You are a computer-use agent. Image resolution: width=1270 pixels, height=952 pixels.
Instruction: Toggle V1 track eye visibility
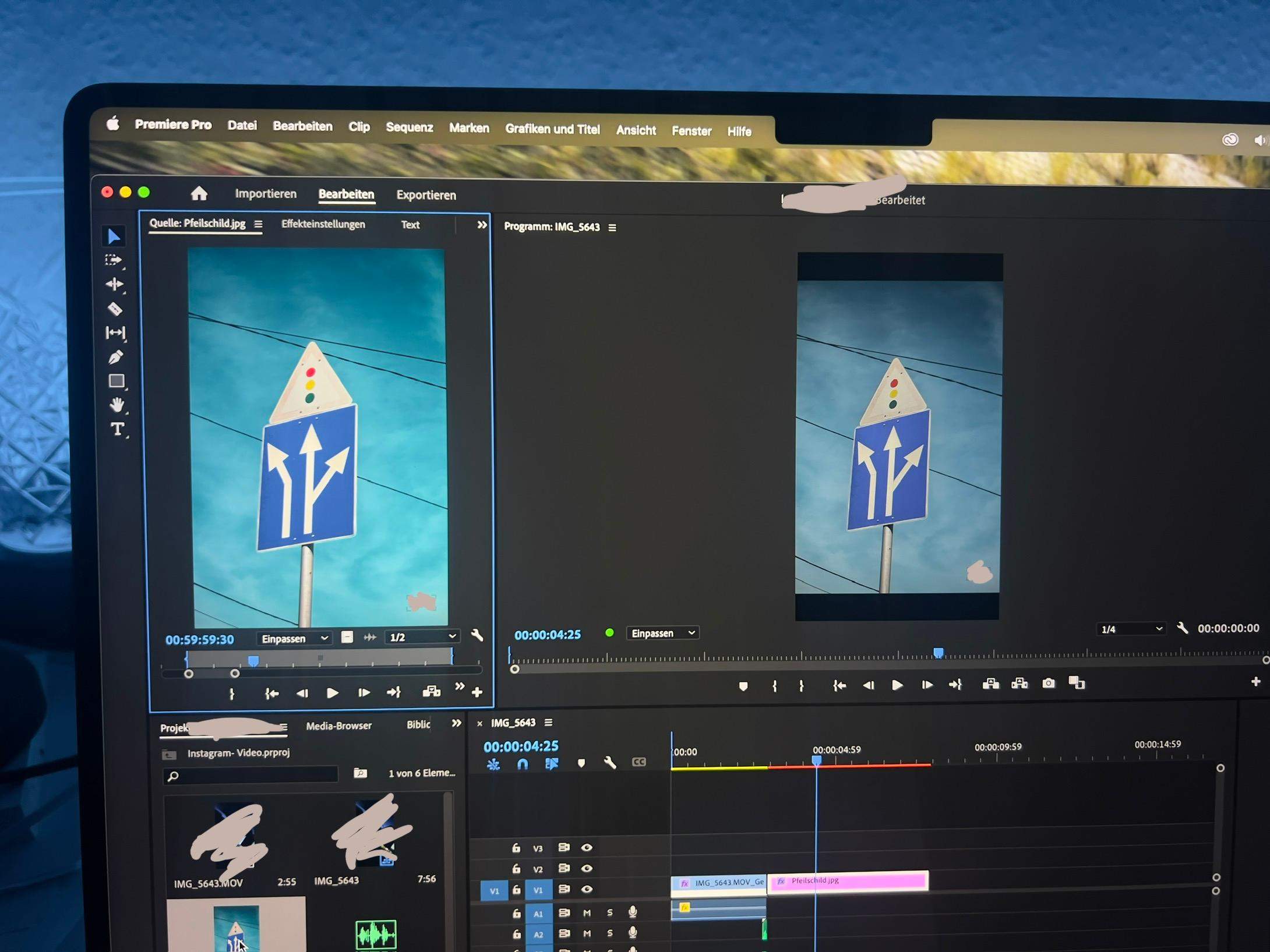click(587, 889)
